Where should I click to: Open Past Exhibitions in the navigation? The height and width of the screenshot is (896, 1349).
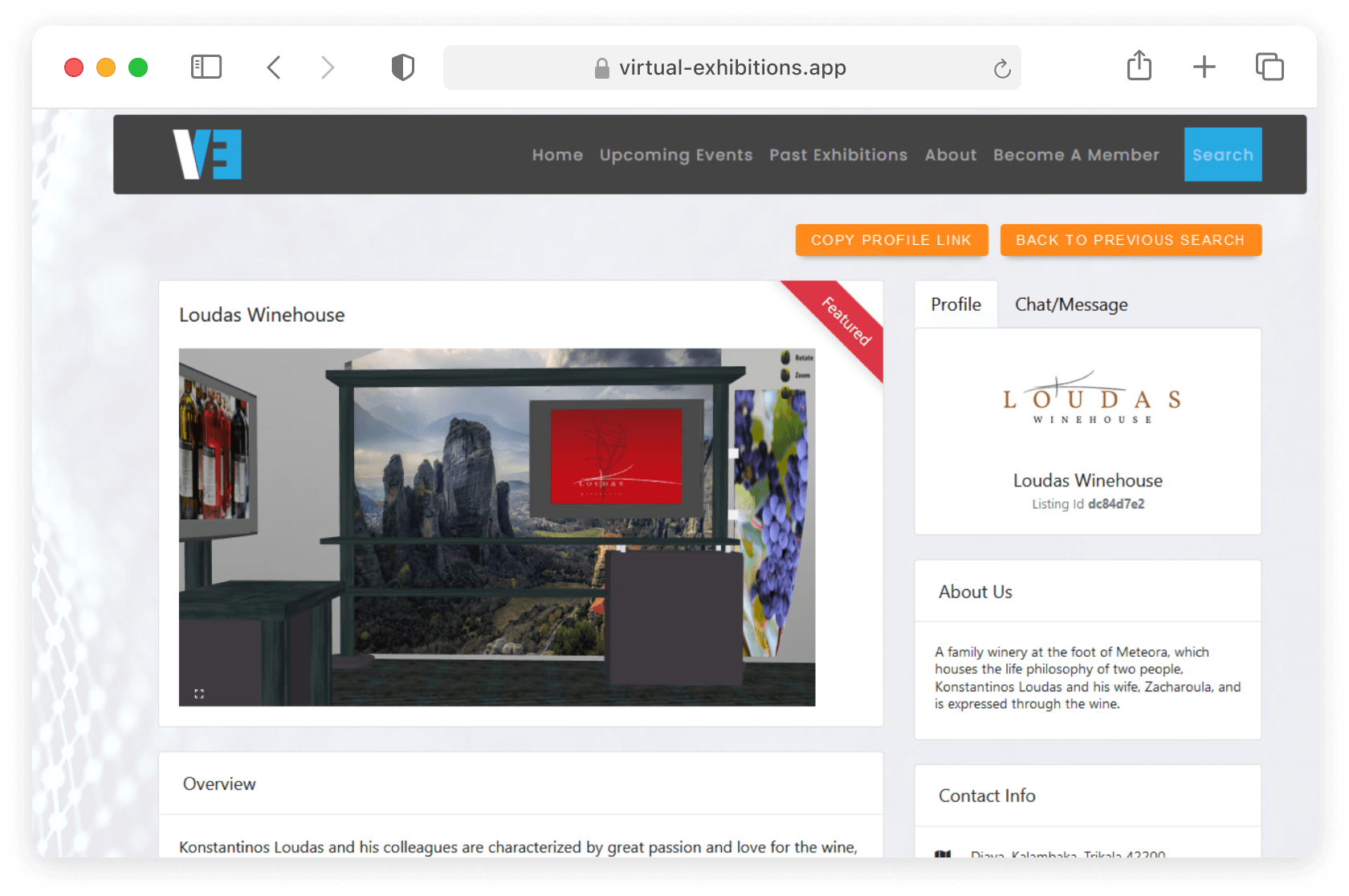pos(838,155)
